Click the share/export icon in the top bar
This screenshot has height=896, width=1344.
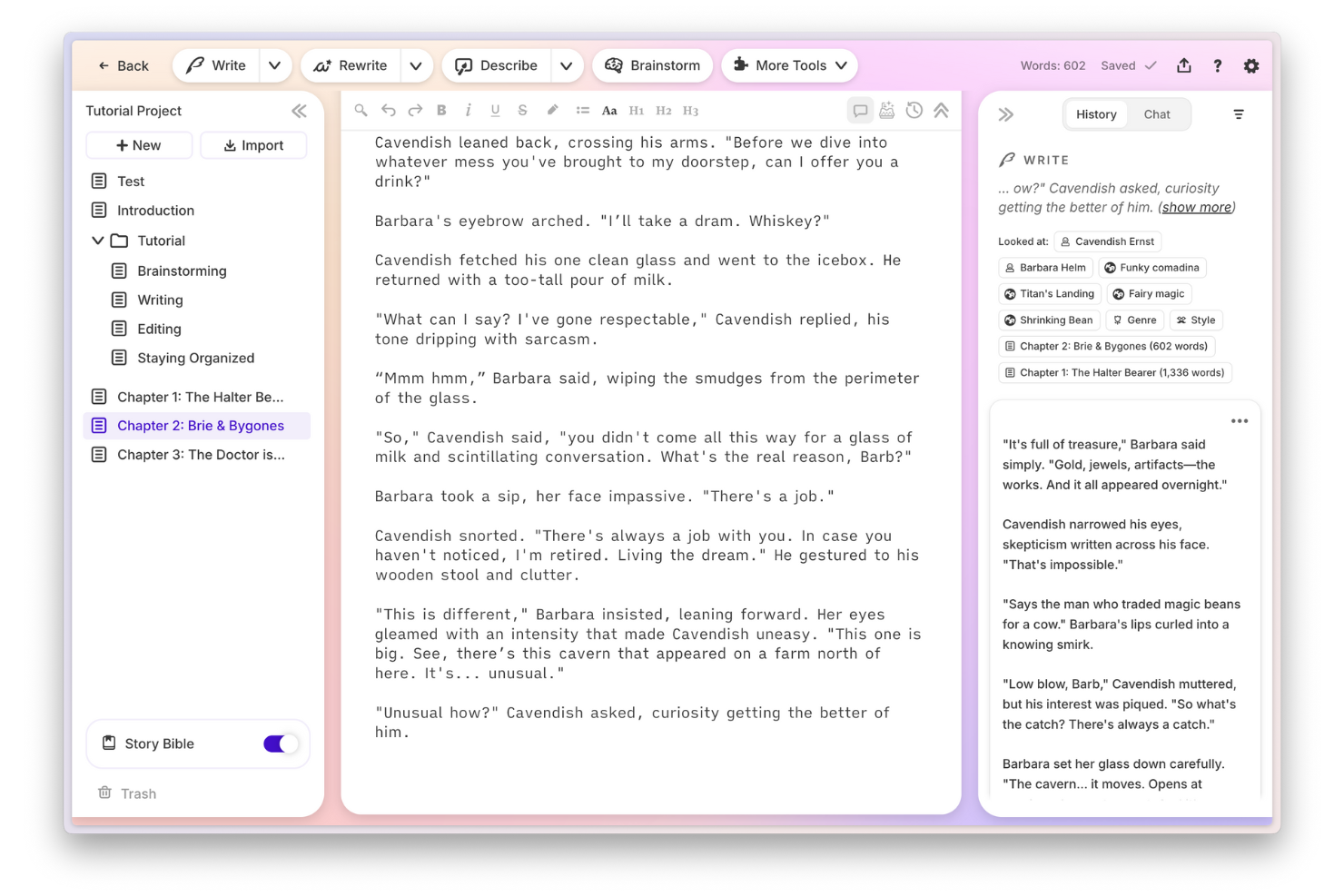point(1184,65)
